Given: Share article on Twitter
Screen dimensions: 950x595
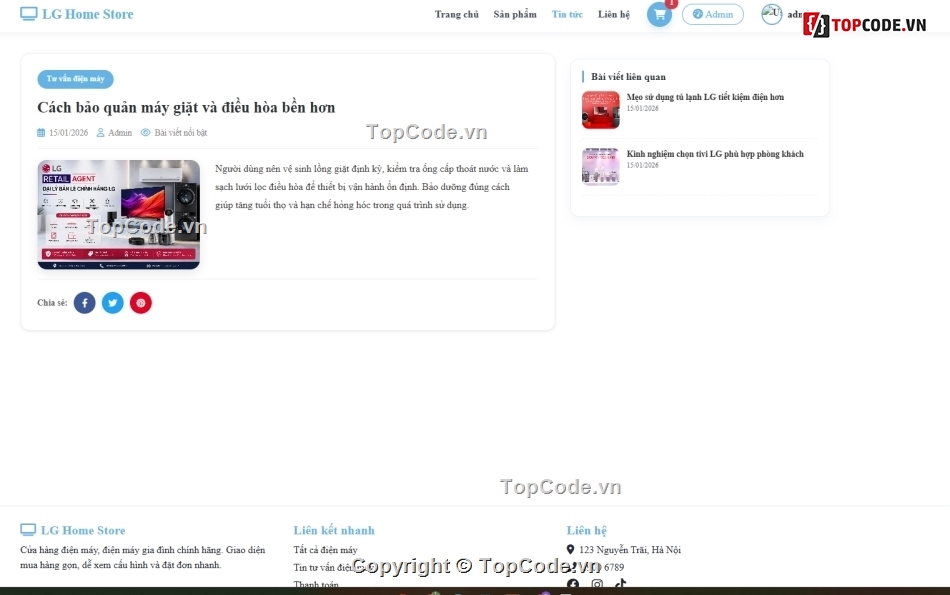Looking at the screenshot, I should [113, 303].
